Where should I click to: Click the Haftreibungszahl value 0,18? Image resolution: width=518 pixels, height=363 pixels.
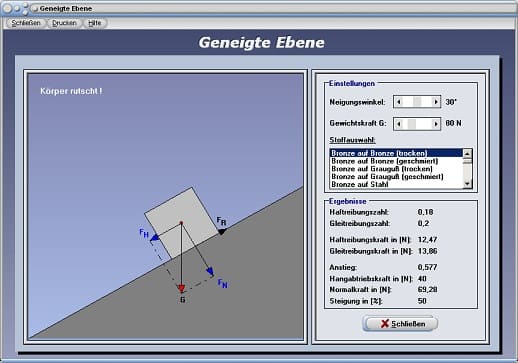425,212
